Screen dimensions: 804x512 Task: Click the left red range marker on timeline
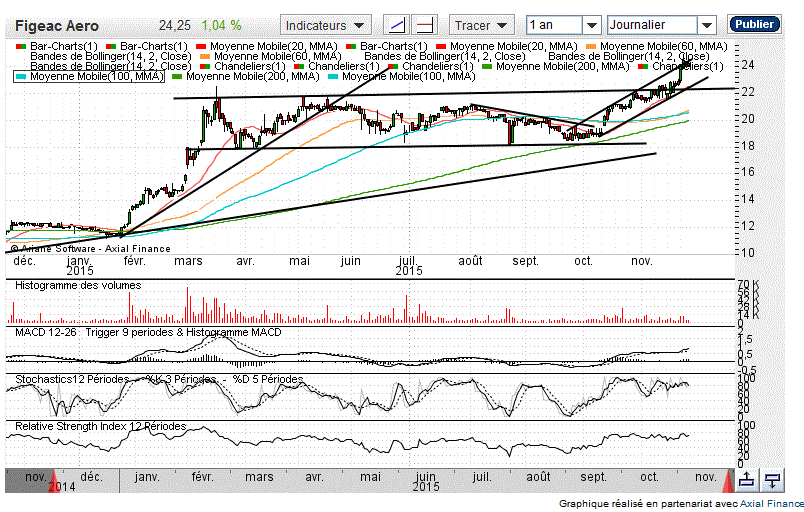(x=54, y=481)
